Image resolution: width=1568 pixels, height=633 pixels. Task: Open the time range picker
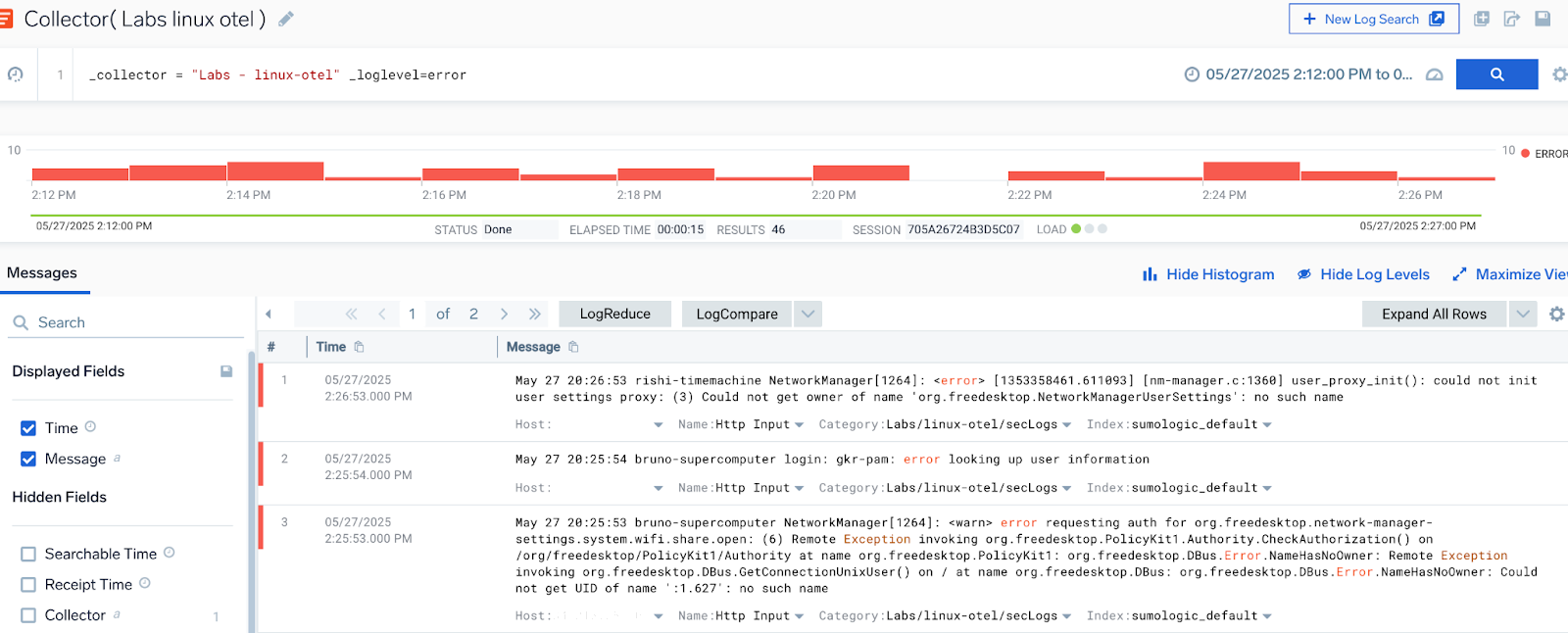[1299, 74]
